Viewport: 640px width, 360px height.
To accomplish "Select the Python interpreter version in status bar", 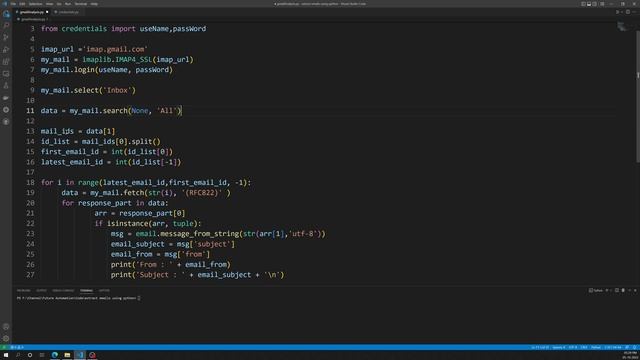I will (x=613, y=347).
